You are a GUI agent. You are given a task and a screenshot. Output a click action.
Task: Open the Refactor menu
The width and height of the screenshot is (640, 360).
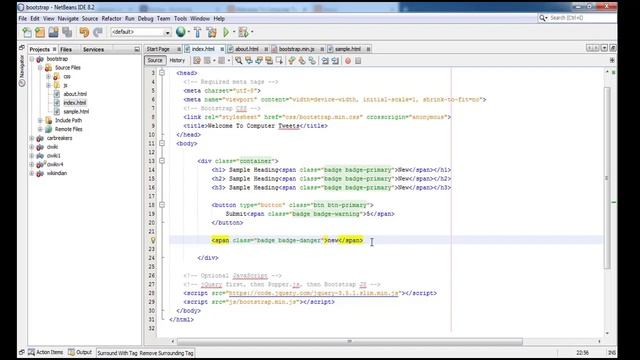tap(111, 19)
